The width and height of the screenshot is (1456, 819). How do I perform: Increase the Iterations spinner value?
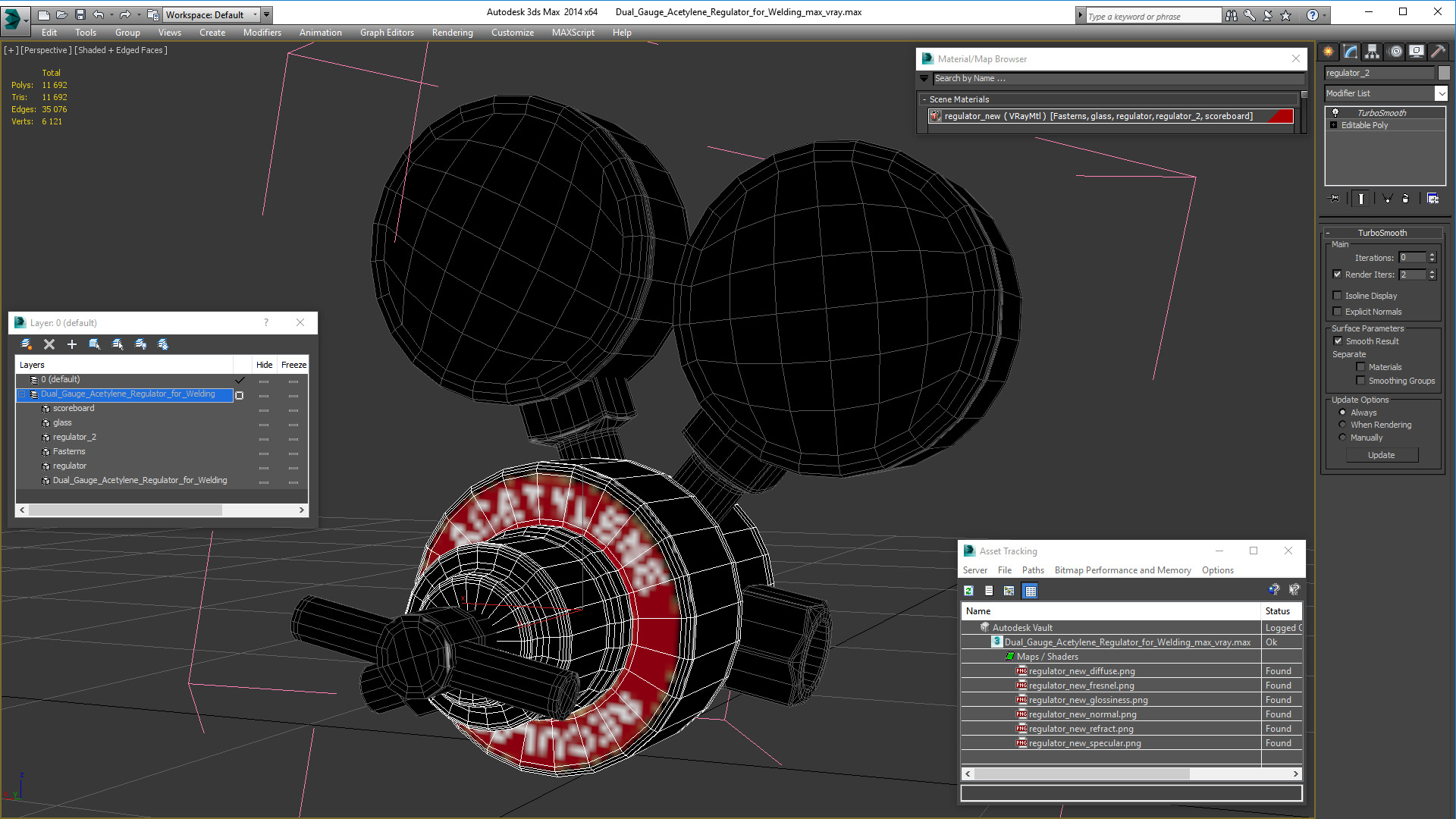(x=1432, y=255)
